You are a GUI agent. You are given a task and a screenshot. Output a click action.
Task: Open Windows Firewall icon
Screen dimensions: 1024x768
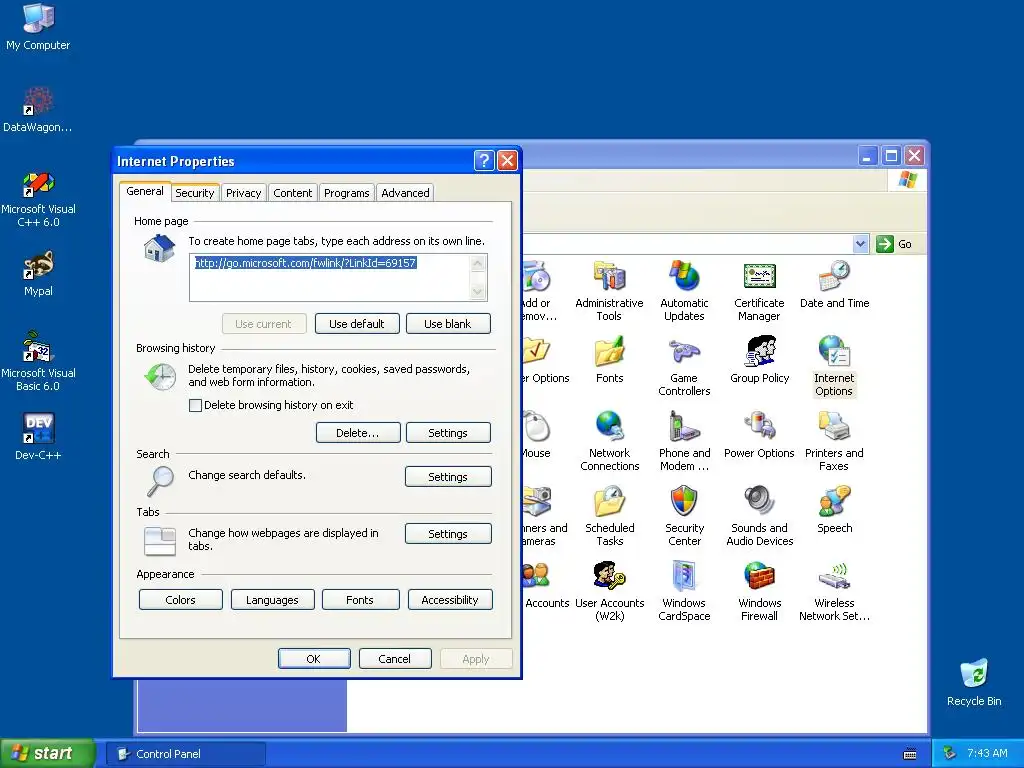760,591
